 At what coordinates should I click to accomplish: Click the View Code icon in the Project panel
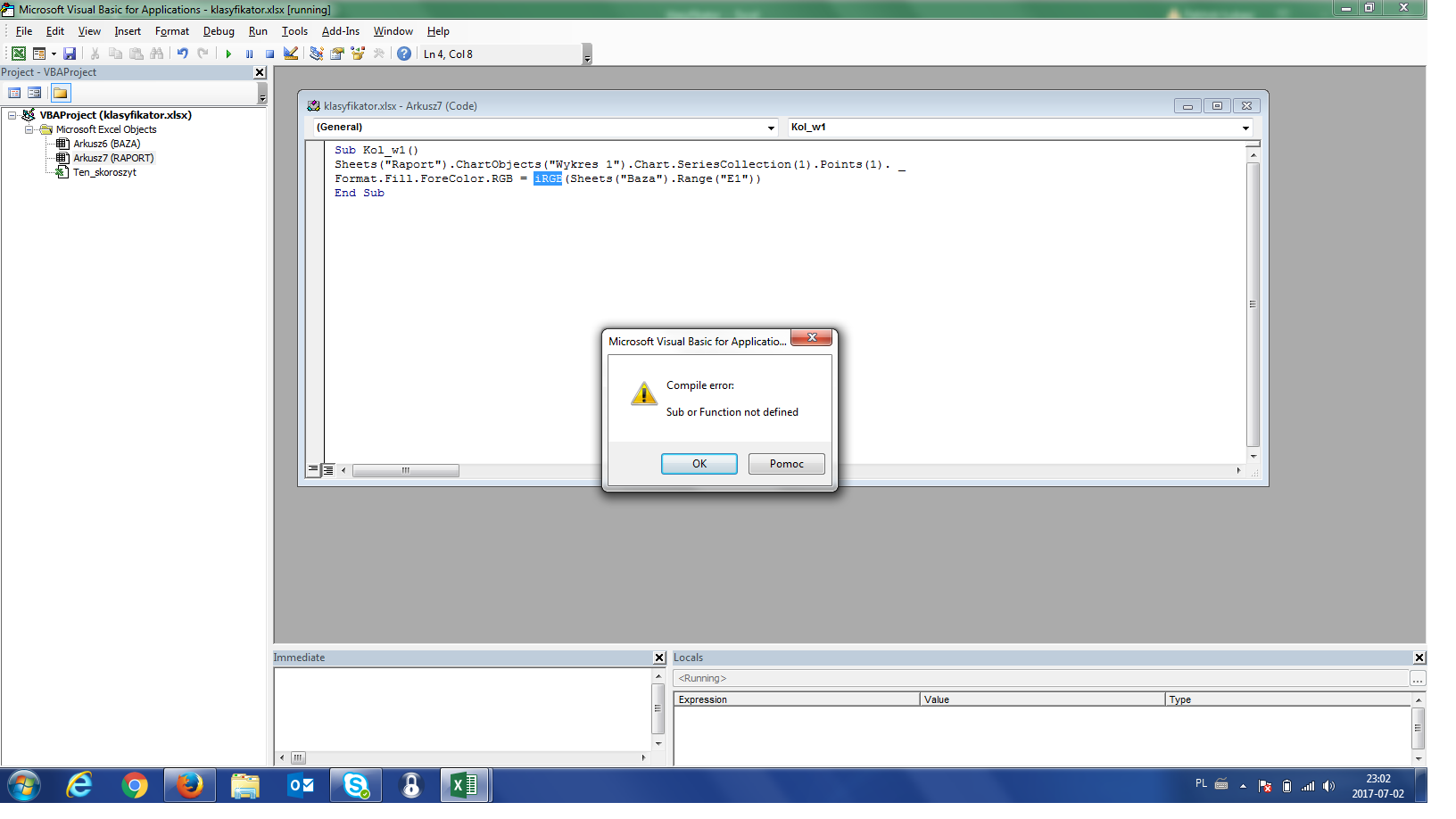[x=14, y=93]
